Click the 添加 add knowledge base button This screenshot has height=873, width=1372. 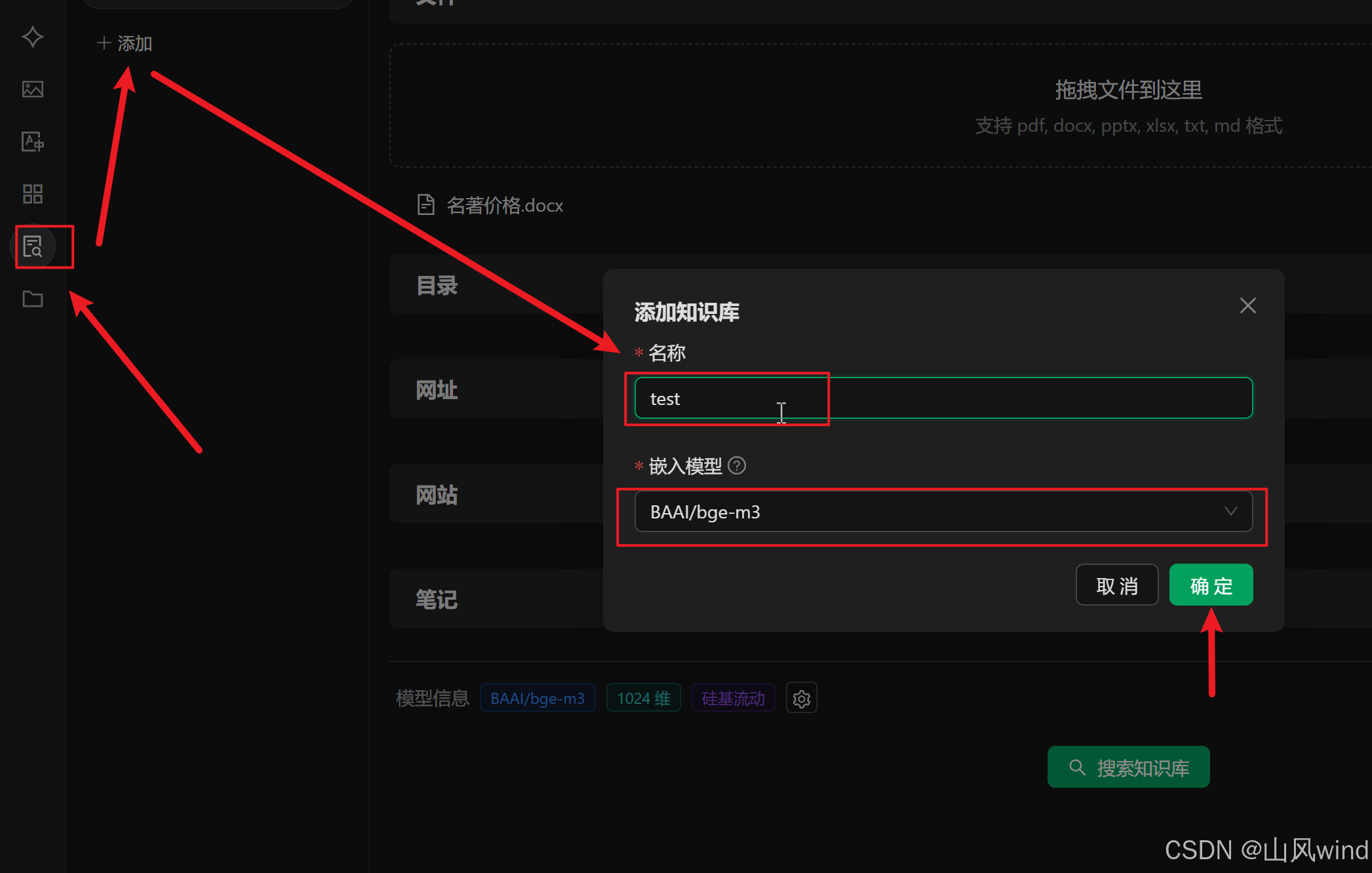click(x=125, y=43)
